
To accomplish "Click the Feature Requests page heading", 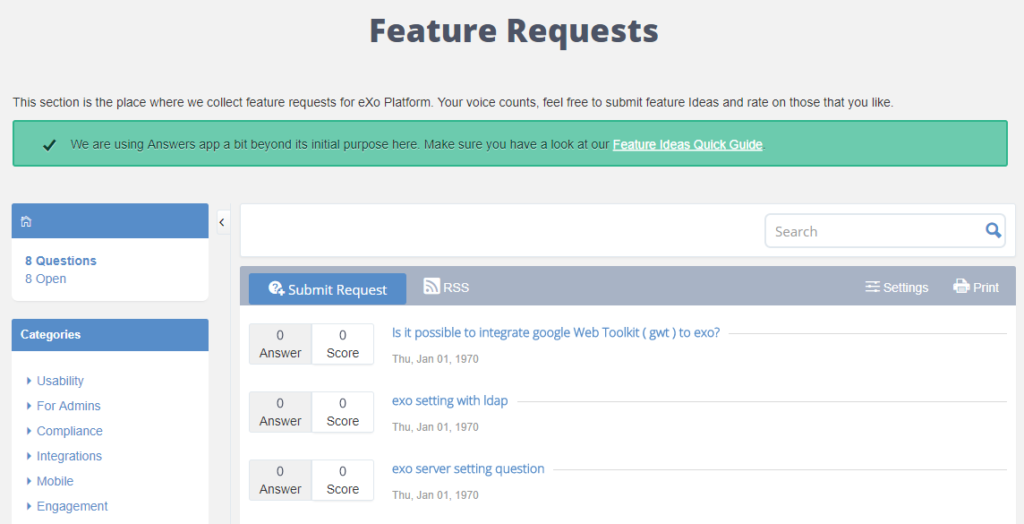I will point(514,31).
